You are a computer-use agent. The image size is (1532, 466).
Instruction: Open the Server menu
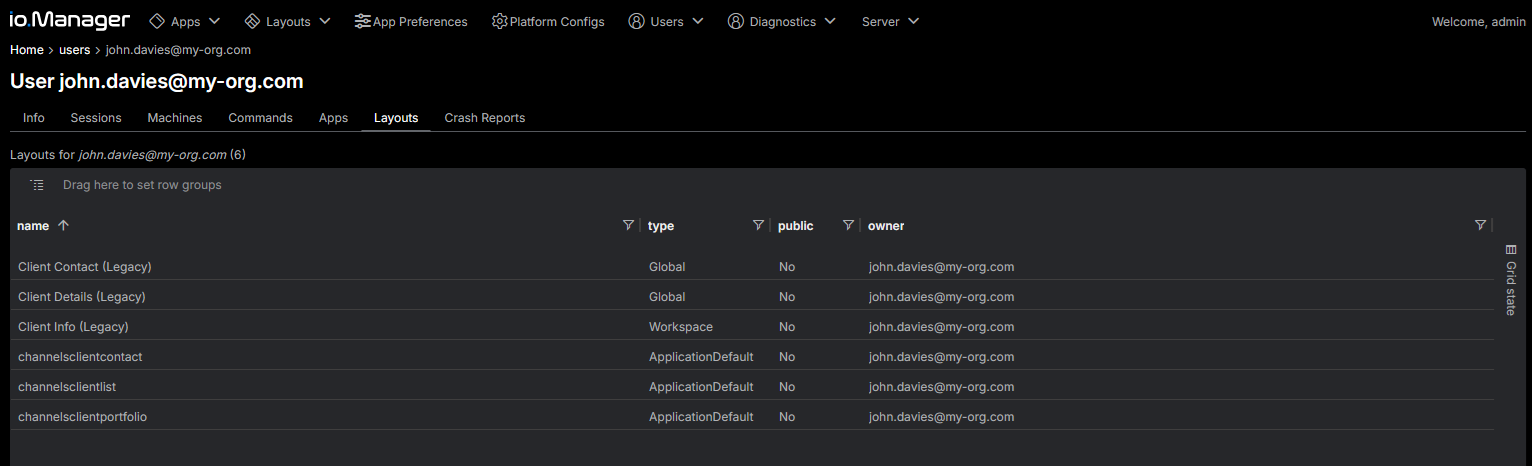coord(890,21)
